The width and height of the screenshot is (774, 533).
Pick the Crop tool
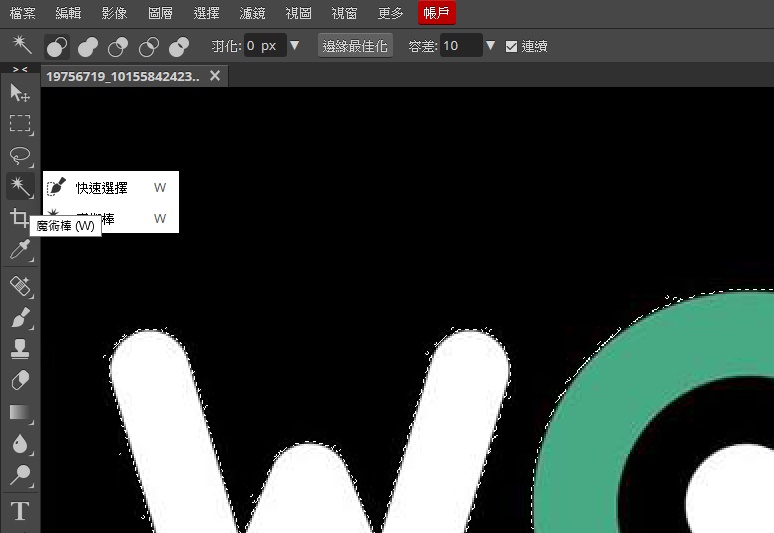click(19, 218)
